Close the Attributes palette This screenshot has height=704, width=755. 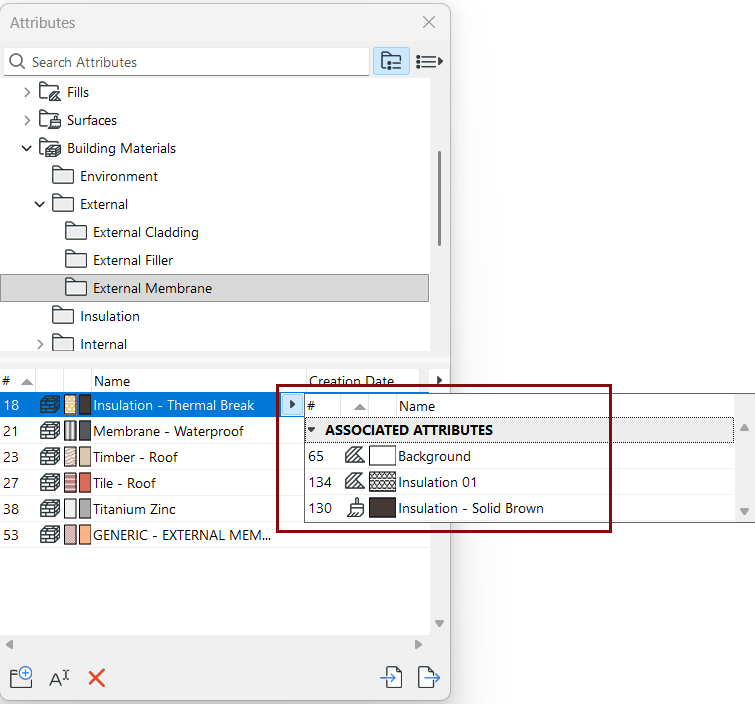(429, 22)
